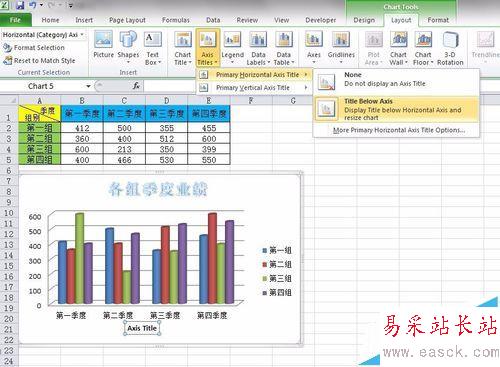Switch to the Formulas tab
The image size is (500, 367).
pos(176,20)
